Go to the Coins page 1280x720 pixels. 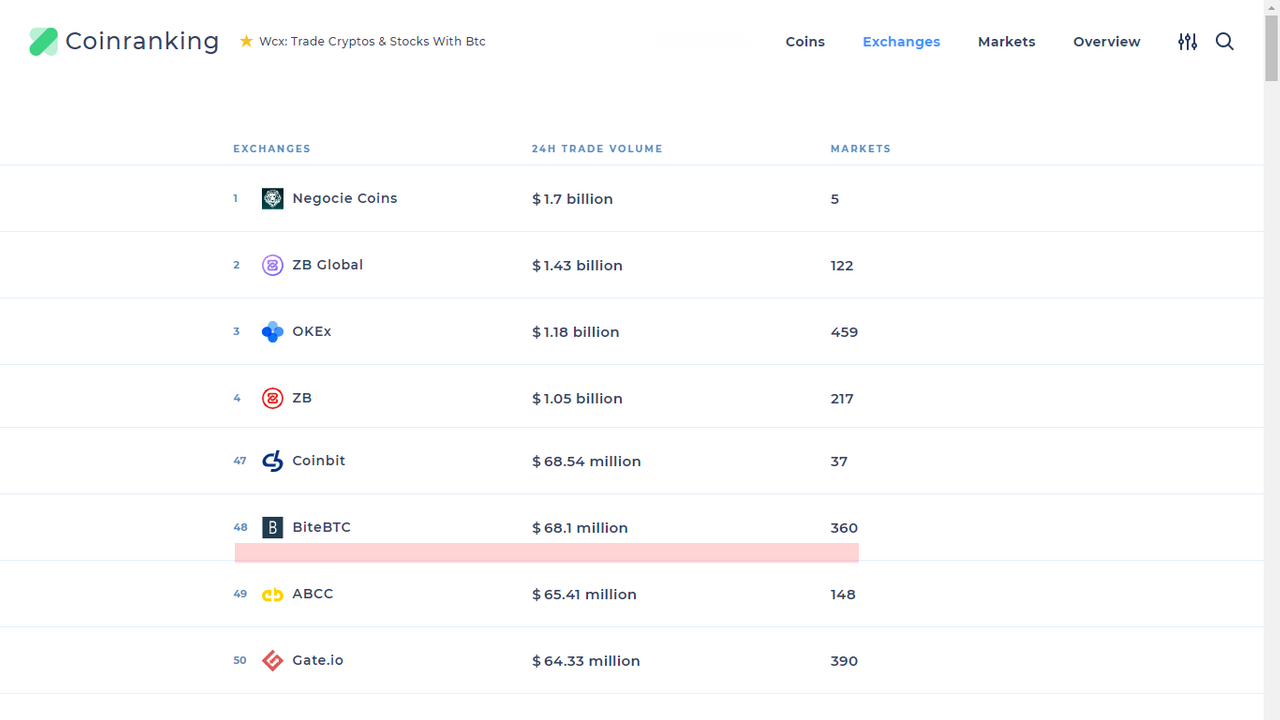click(x=805, y=42)
